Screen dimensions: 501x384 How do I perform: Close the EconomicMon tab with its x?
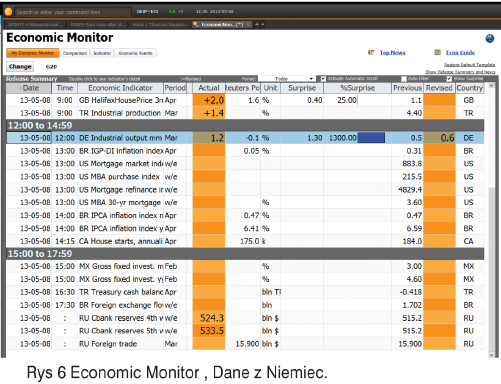click(x=248, y=24)
